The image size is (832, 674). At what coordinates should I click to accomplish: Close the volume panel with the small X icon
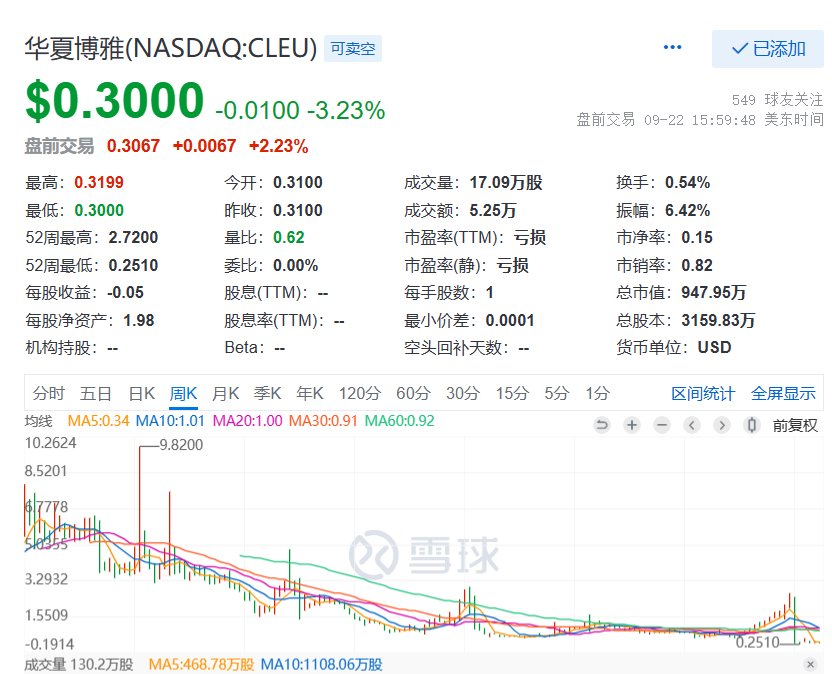click(x=810, y=664)
